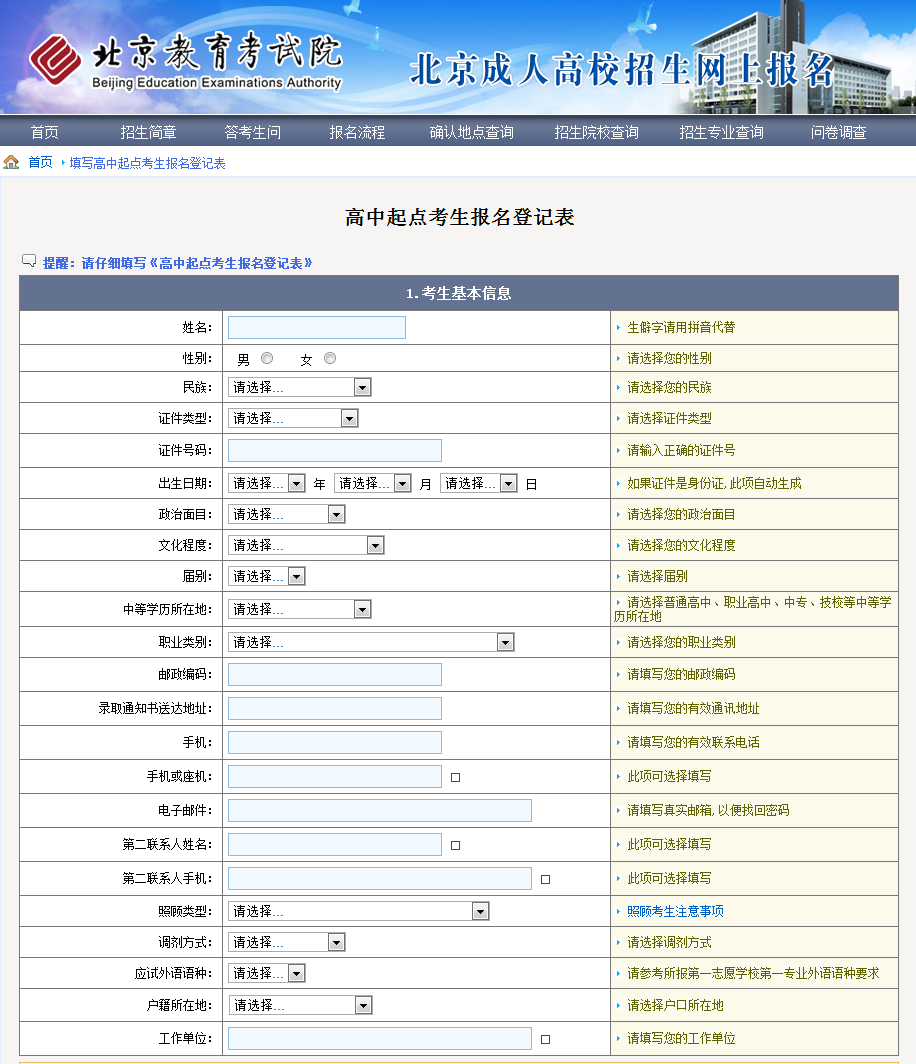Open 答考生问 navigation item
The width and height of the screenshot is (916, 1064).
coord(252,132)
